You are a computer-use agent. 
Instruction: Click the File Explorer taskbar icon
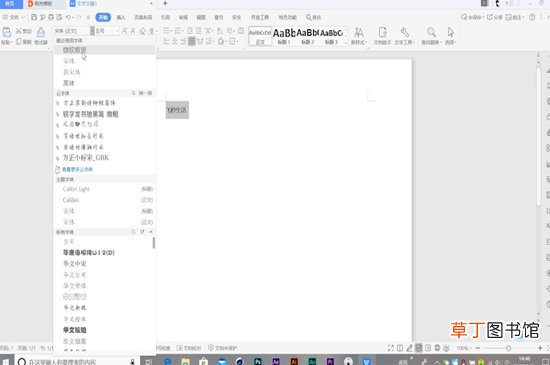coord(185,361)
